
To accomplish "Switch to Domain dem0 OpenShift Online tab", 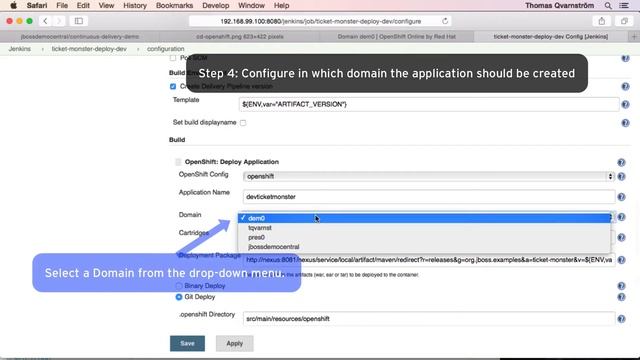I will point(396,37).
